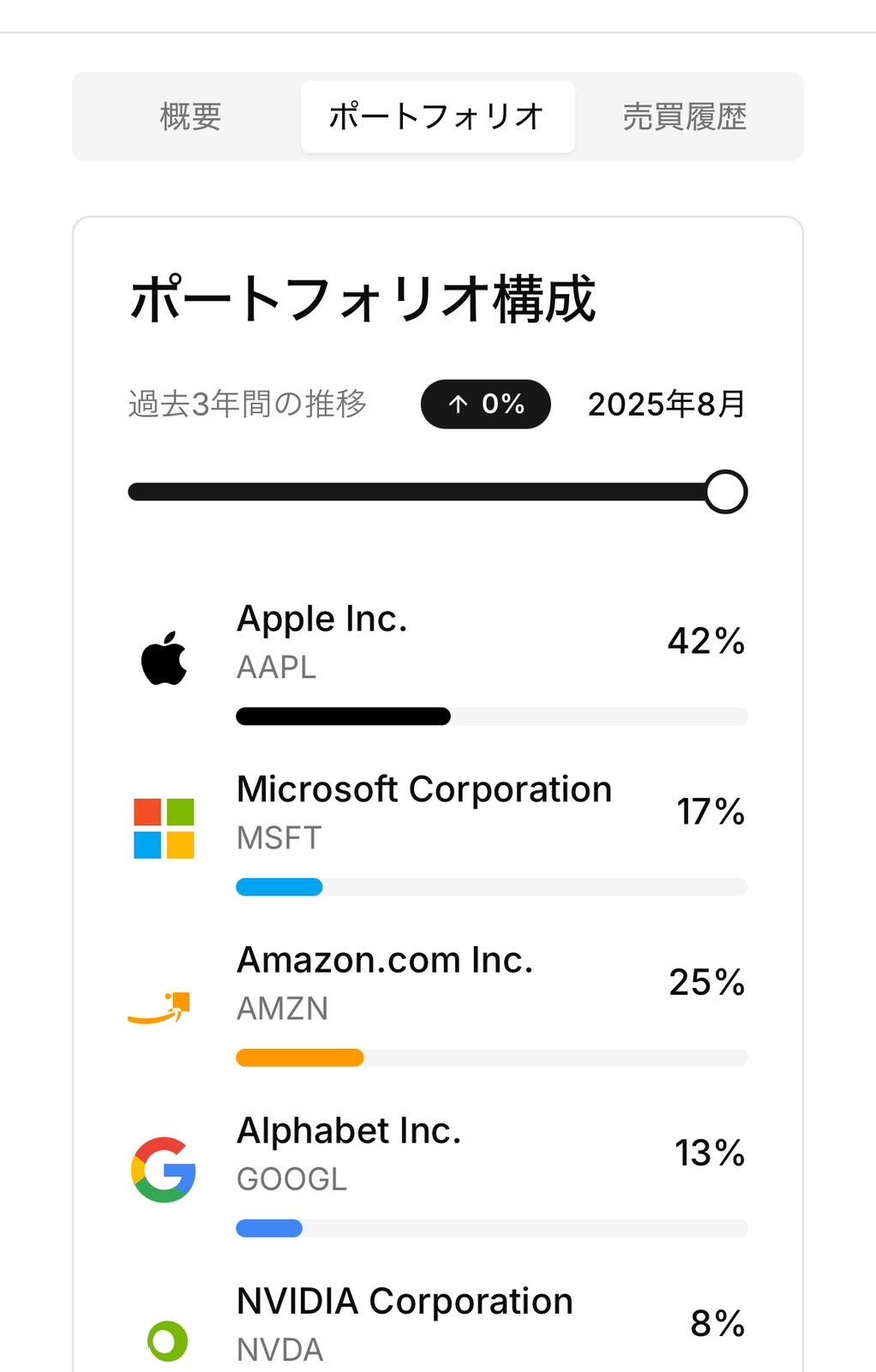Screen dimensions: 876x1372
Task: Click the 2025年8月 date label
Action: [666, 404]
